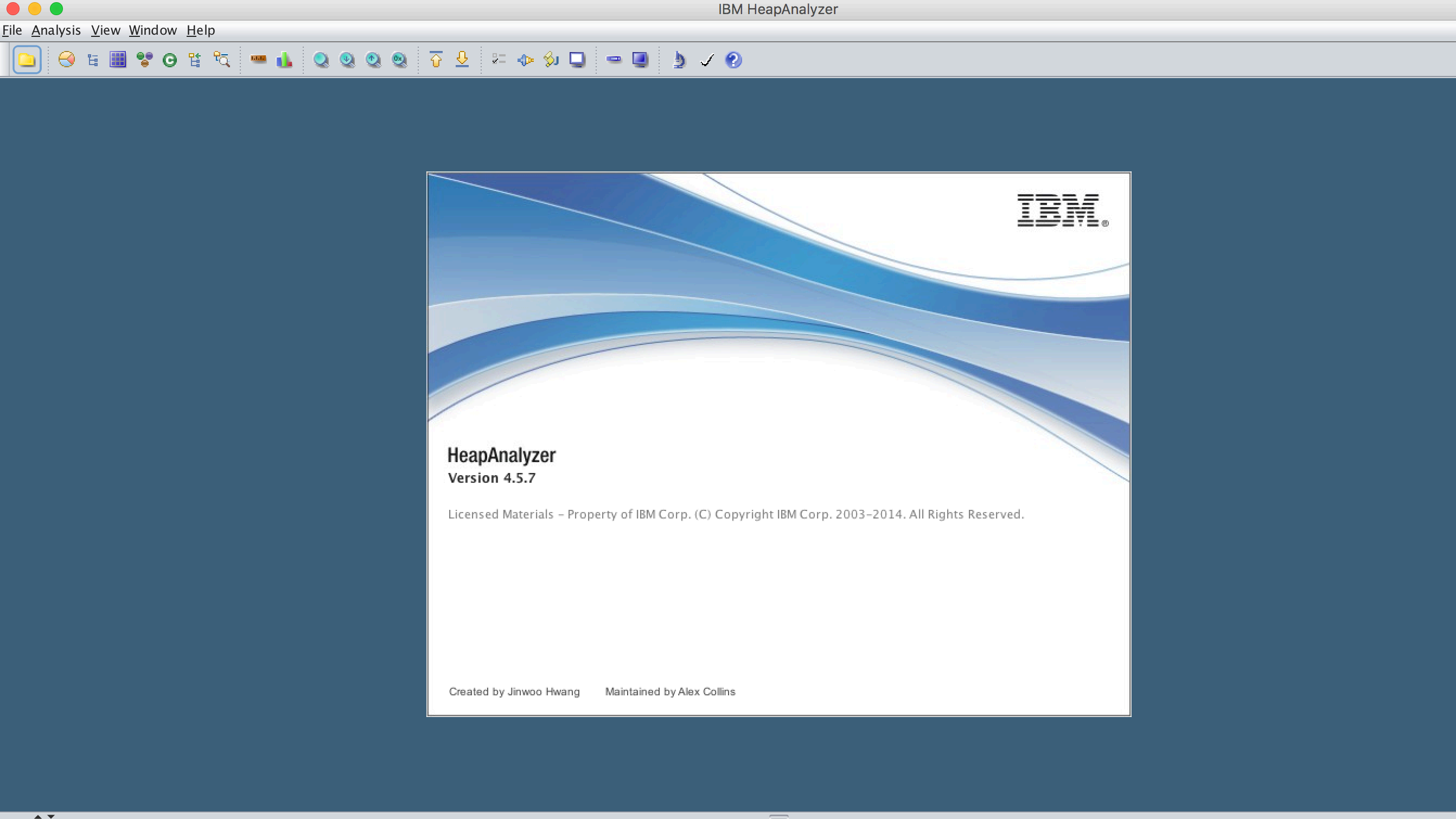Viewport: 1456px width, 819px height.
Task: Click the magnifier with down arrow
Action: pos(347,59)
